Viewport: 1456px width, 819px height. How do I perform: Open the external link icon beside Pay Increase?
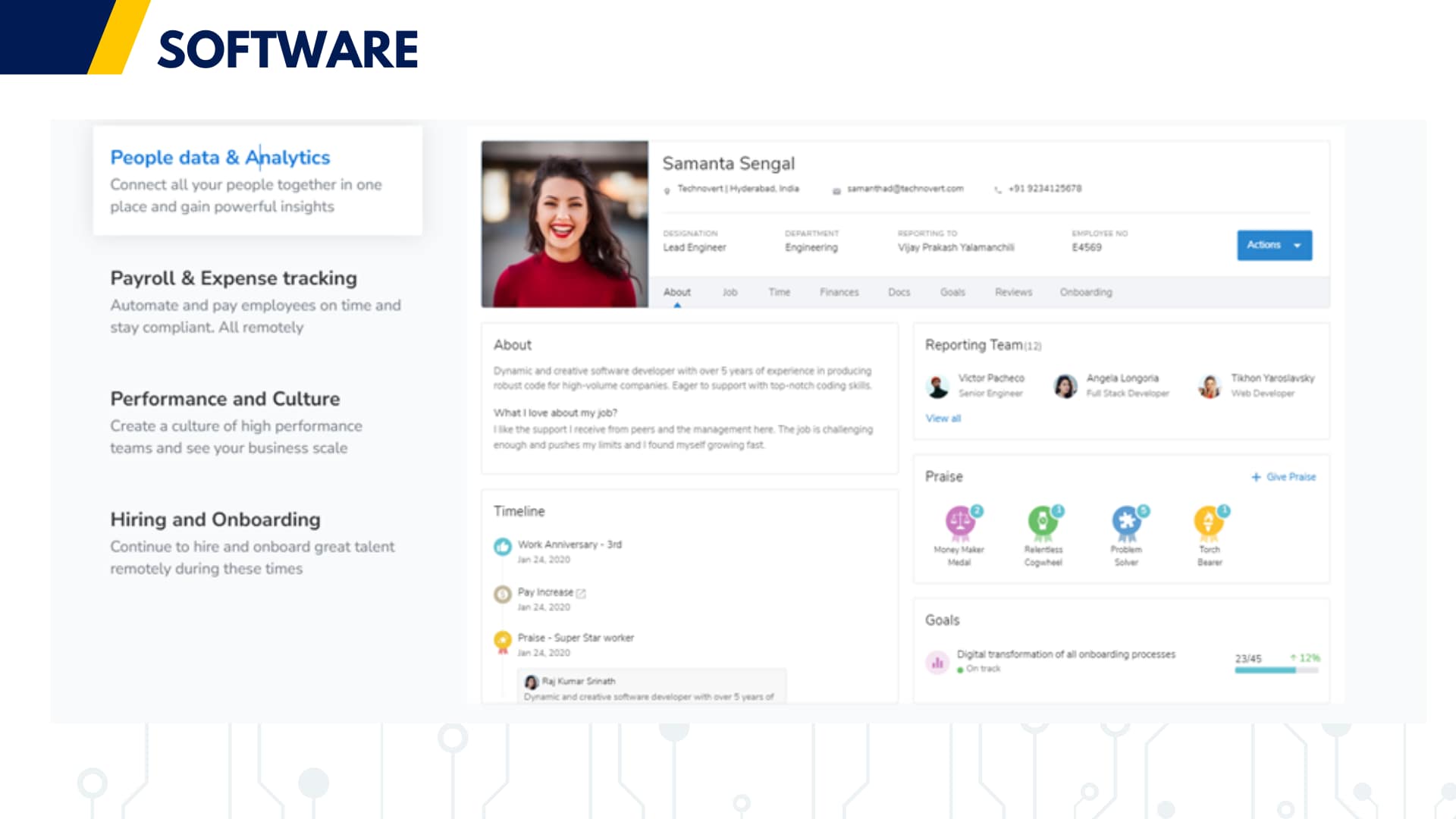tap(581, 593)
